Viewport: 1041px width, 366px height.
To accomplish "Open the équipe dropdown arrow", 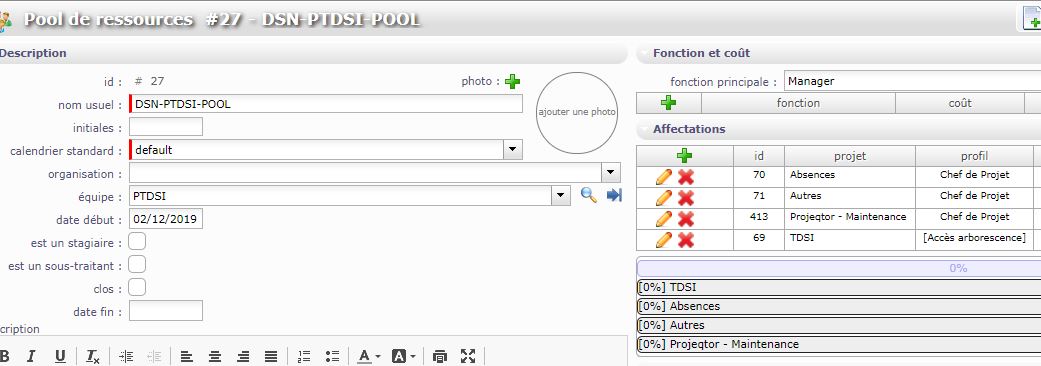I will pos(561,195).
